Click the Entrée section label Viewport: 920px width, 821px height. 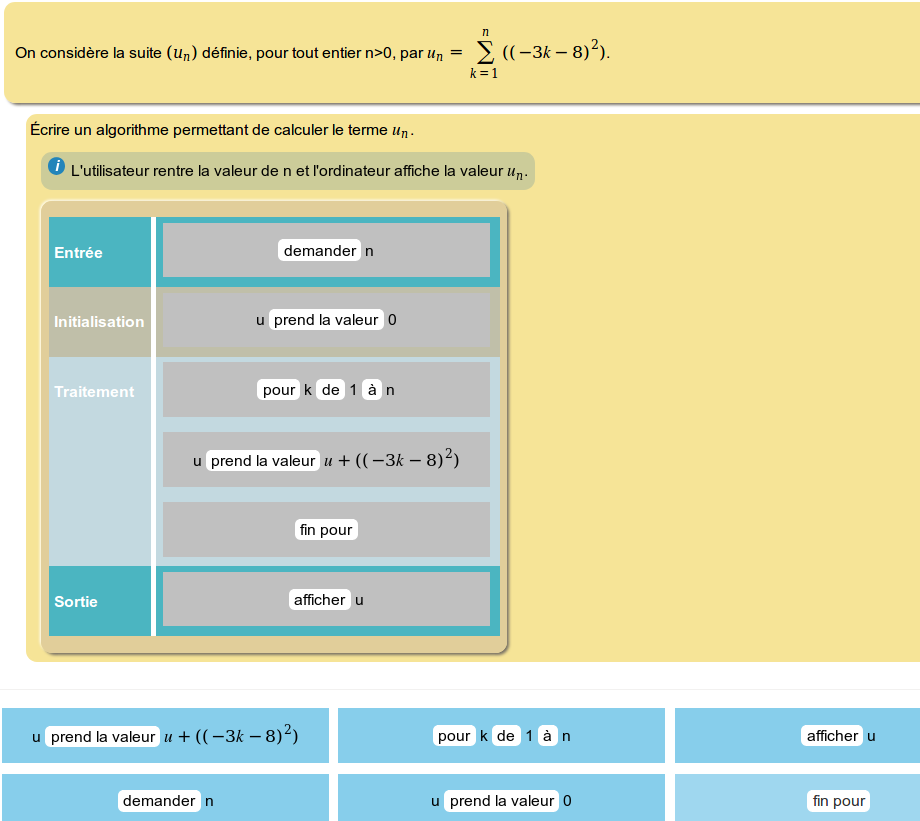click(79, 253)
